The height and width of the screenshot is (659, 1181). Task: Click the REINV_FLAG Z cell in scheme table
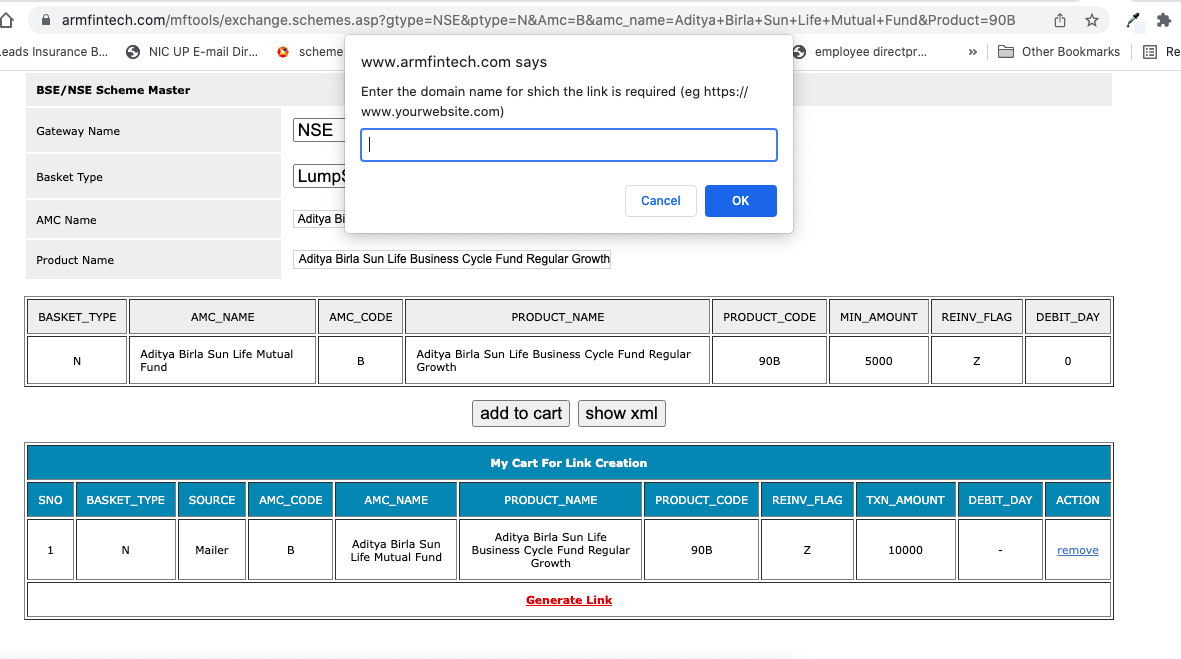click(x=977, y=361)
